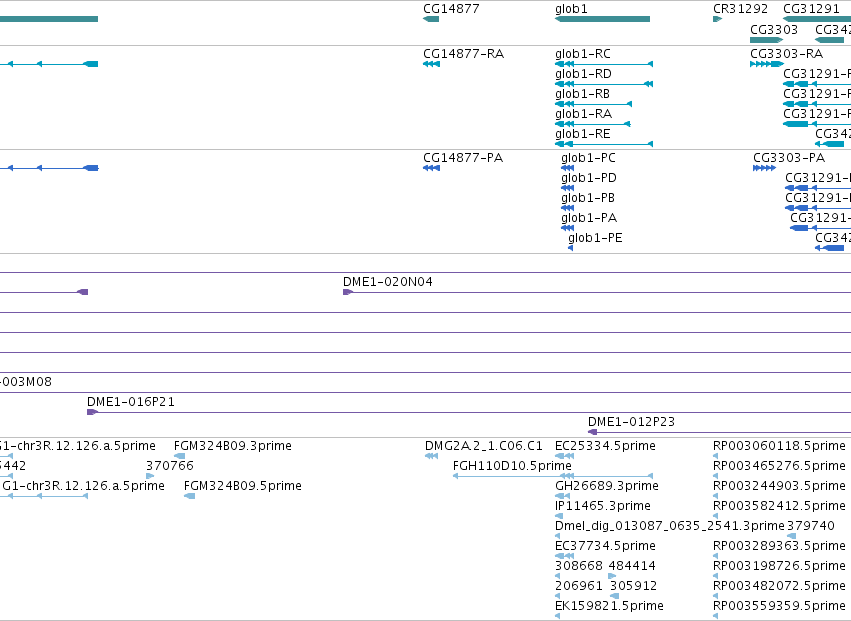Click the glob1-PC protein label

(x=588, y=159)
